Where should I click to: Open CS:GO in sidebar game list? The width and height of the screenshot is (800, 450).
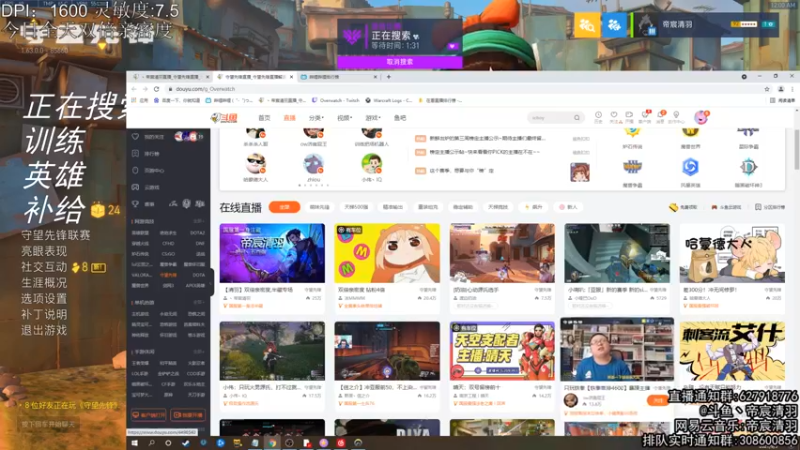(168, 254)
